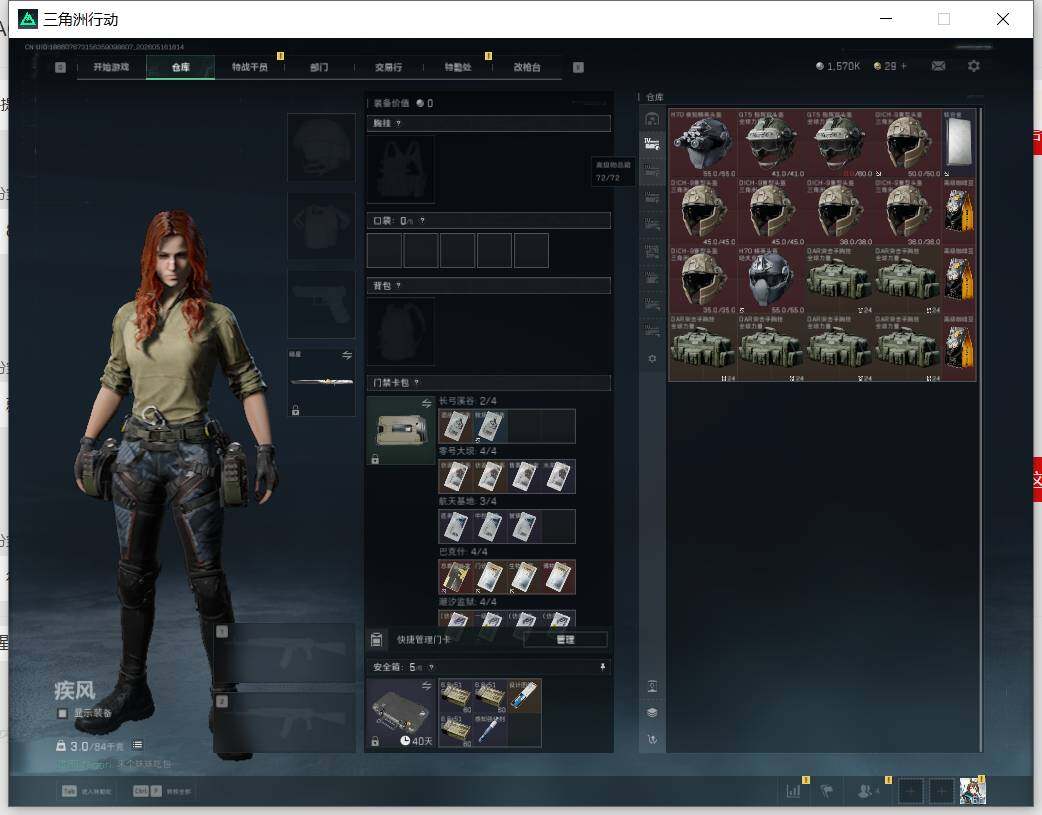Select the first DAR chest rig in third row

click(x=840, y=280)
